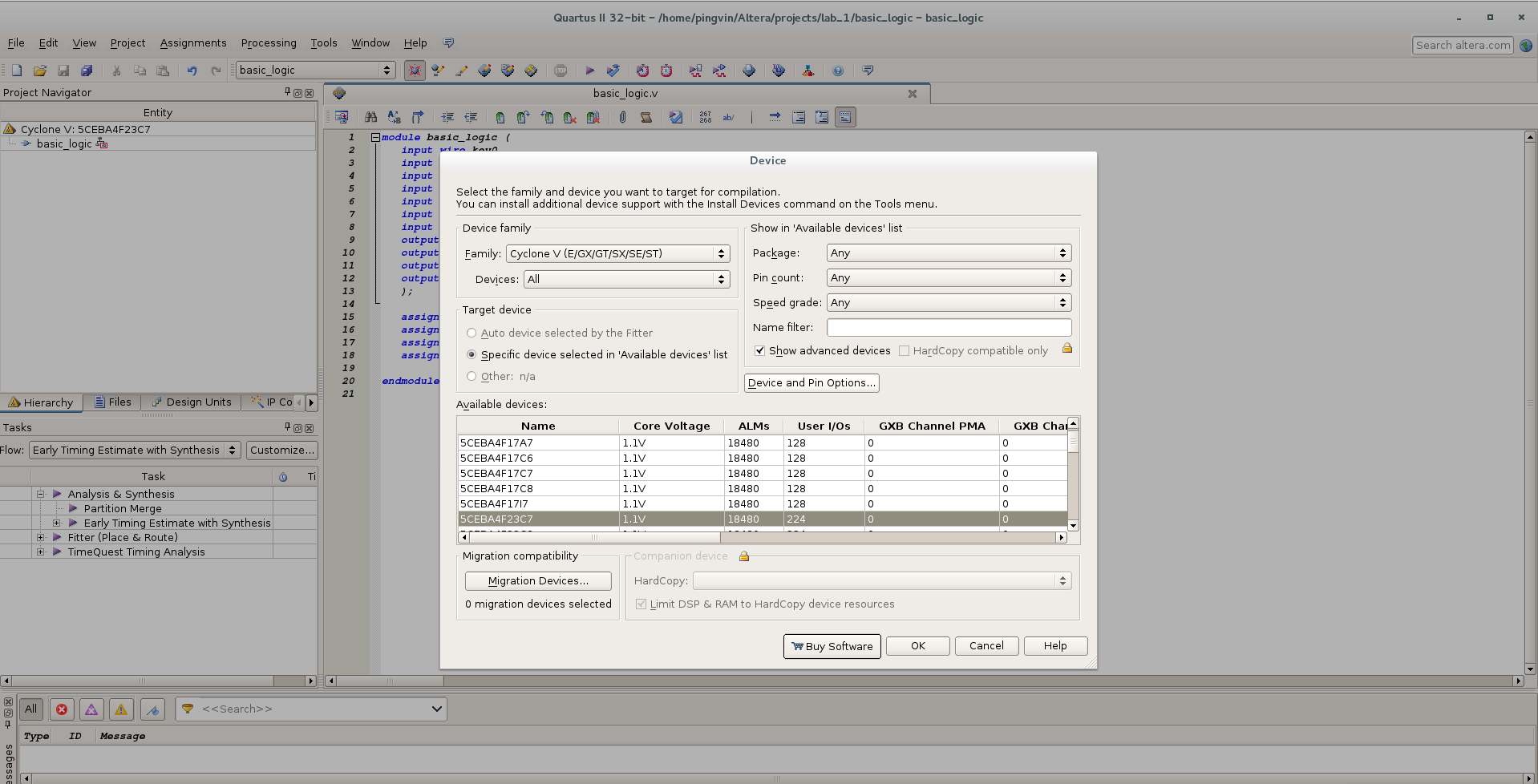This screenshot has height=784, width=1538.
Task: Toggle the yellow Warning messages filter
Action: click(x=121, y=709)
